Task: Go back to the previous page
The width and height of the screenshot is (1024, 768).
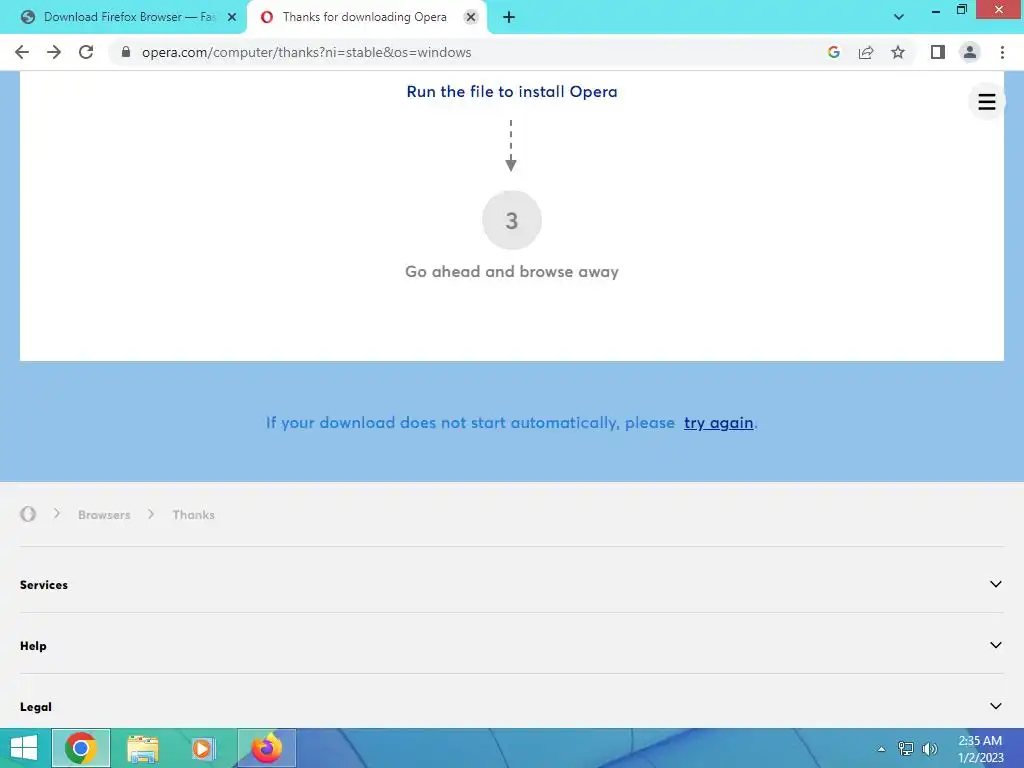Action: [22, 52]
